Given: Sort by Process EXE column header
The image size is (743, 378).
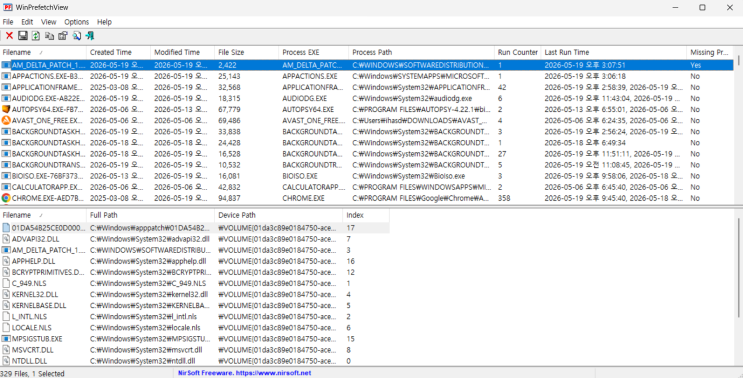Looking at the screenshot, I should tap(314, 52).
